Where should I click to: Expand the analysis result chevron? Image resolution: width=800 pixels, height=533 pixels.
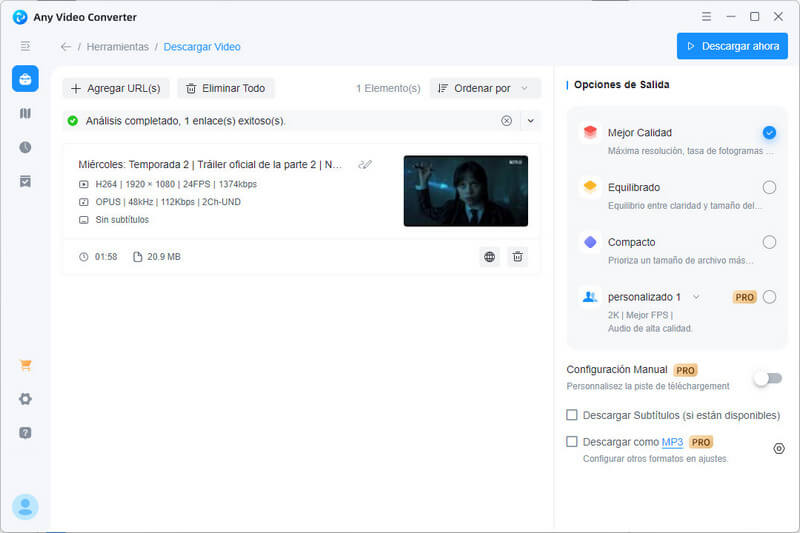point(530,121)
